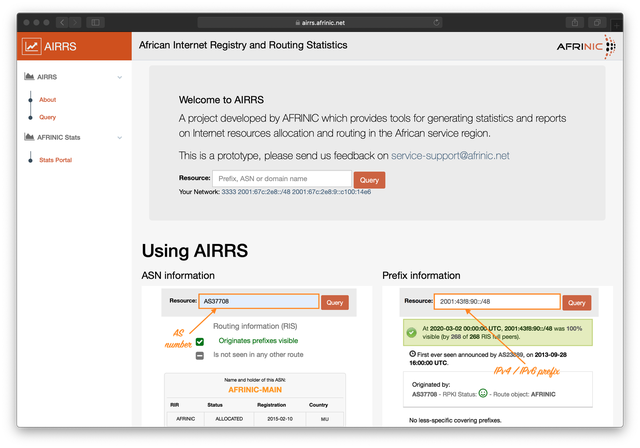Toggle Originates prefixes visible checkbox
The image size is (640, 448).
(200, 342)
